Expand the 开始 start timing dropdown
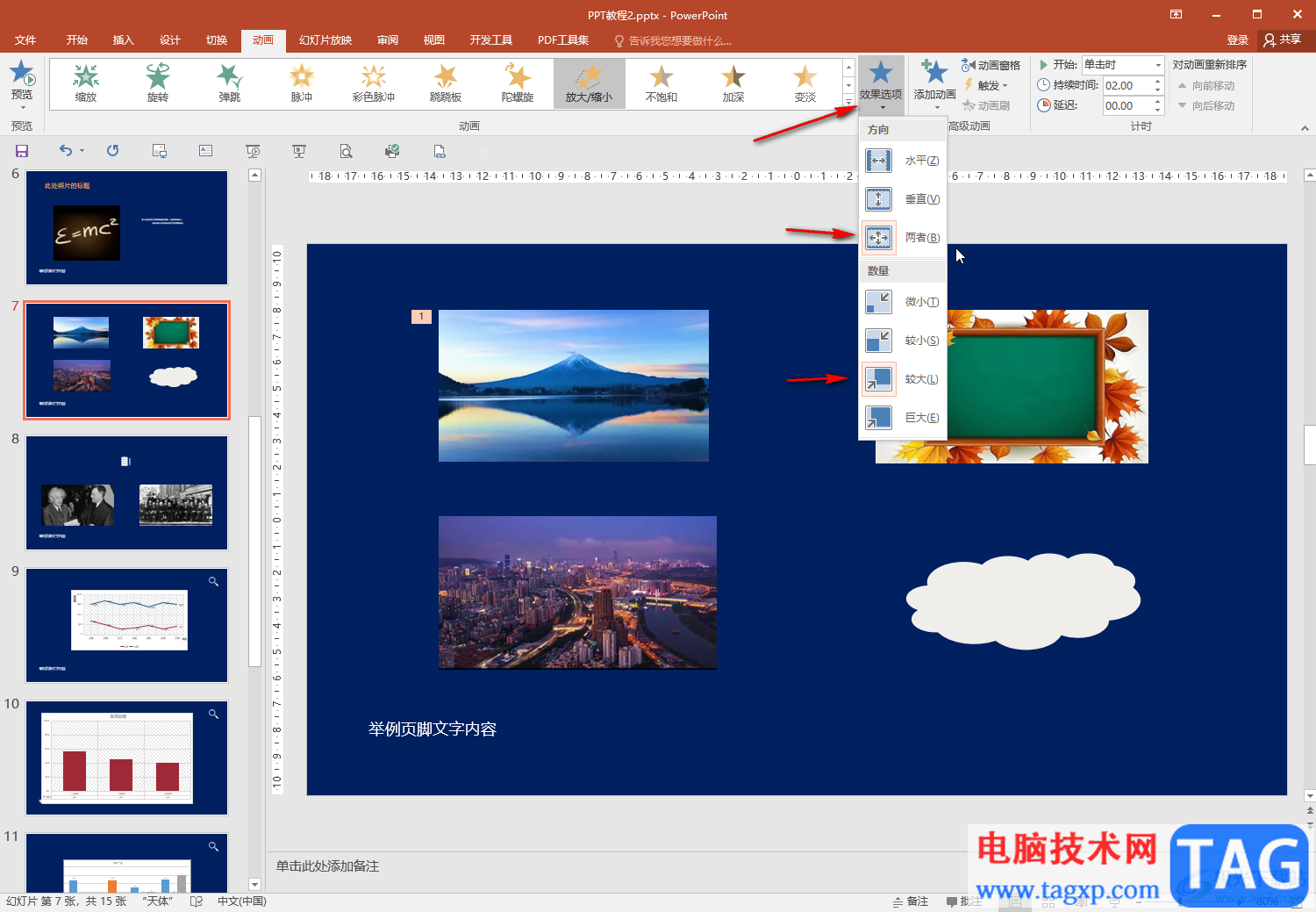Image resolution: width=1316 pixels, height=912 pixels. pos(1158,65)
